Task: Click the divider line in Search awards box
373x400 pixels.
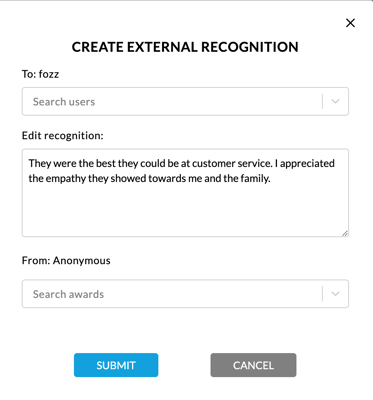Action: pyautogui.click(x=322, y=294)
